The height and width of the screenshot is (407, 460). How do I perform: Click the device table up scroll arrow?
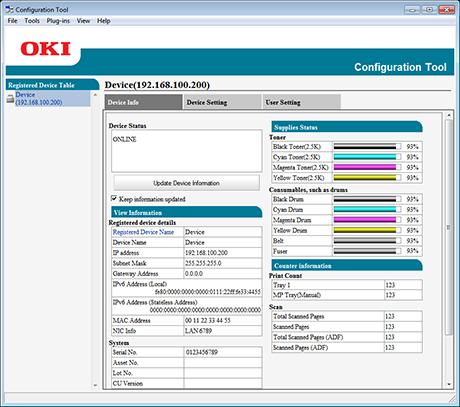(95, 95)
